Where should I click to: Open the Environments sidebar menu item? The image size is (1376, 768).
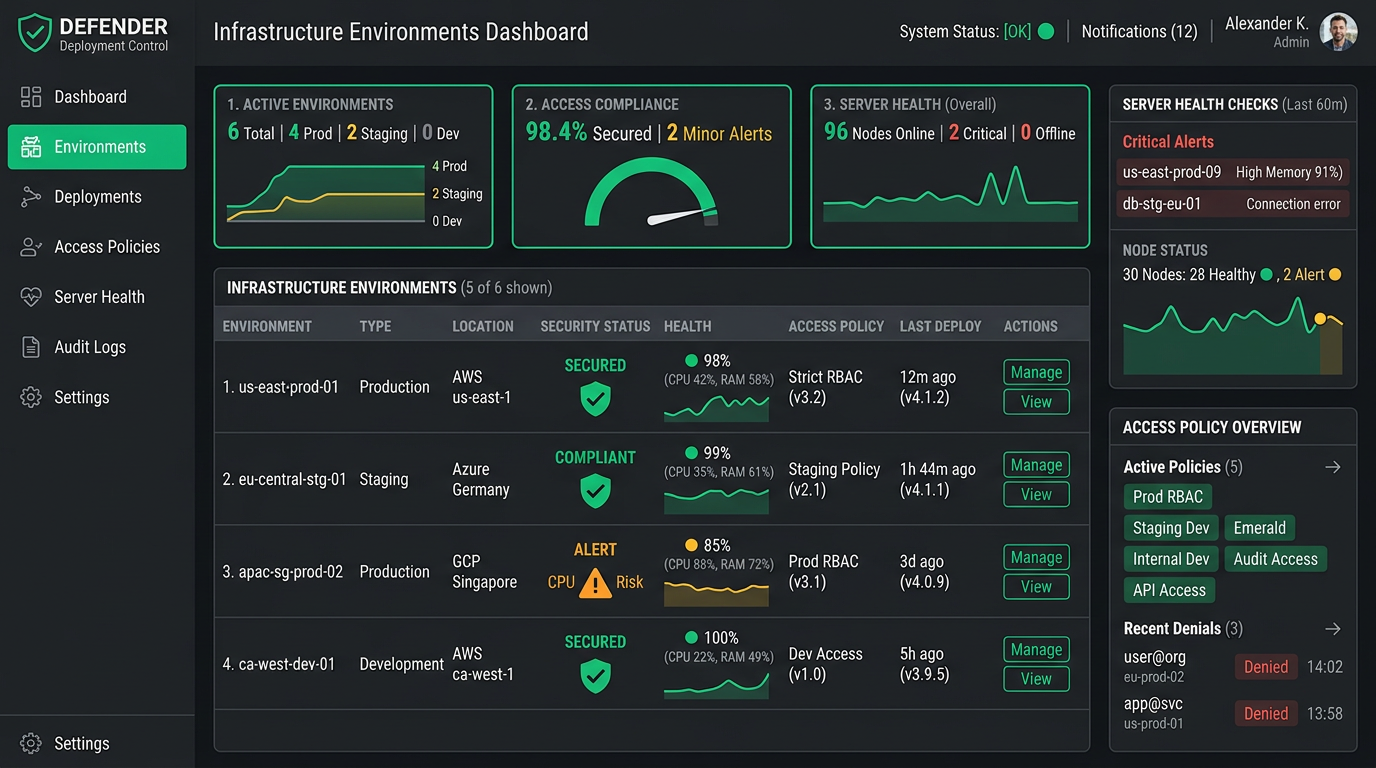97,147
